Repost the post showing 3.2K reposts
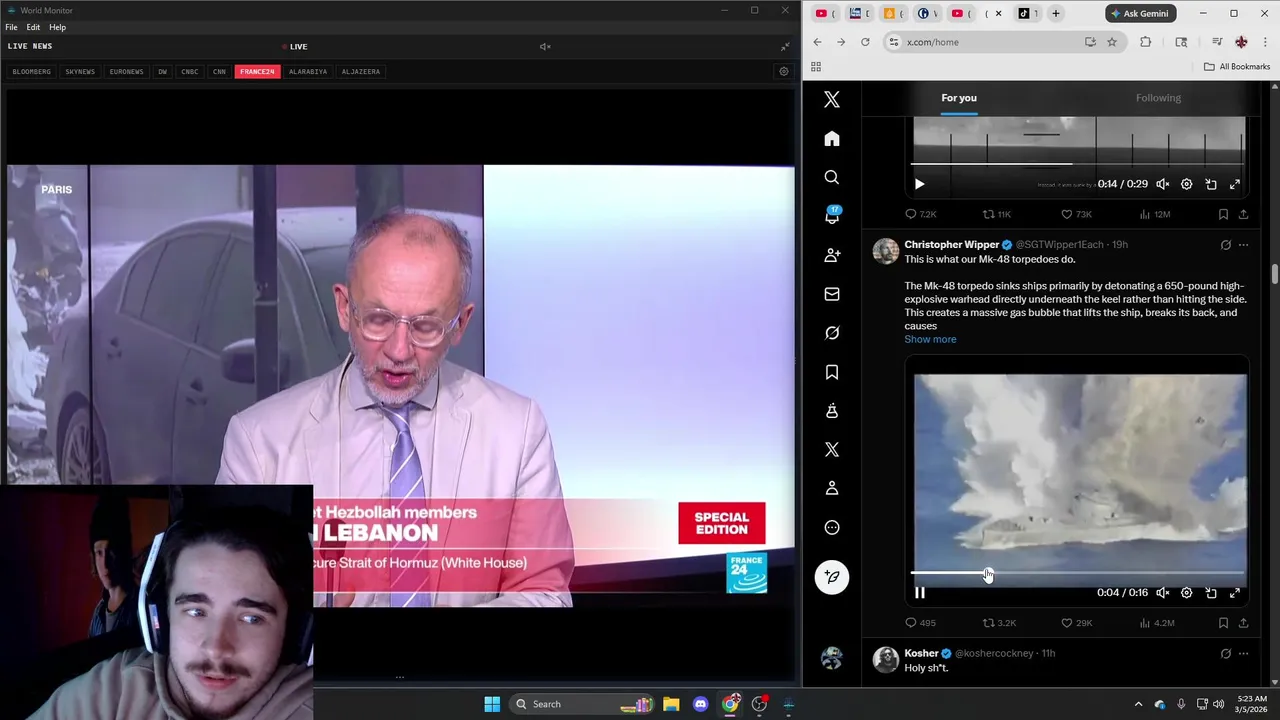Viewport: 1280px width, 720px height. coord(999,623)
